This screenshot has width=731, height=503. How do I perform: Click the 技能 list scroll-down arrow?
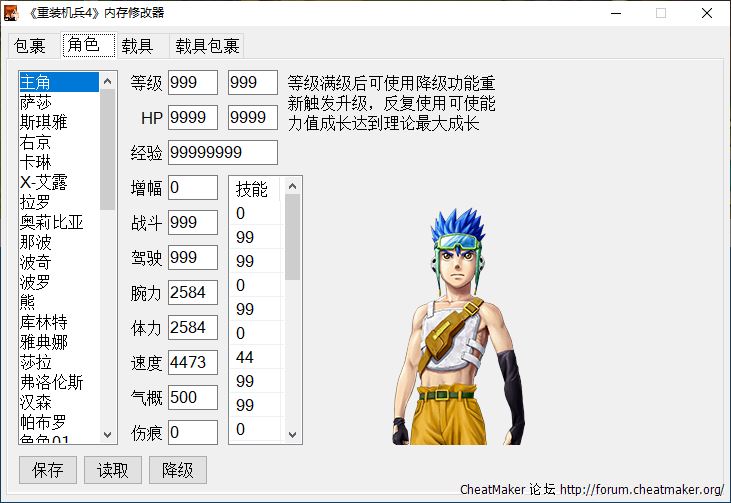[292, 435]
